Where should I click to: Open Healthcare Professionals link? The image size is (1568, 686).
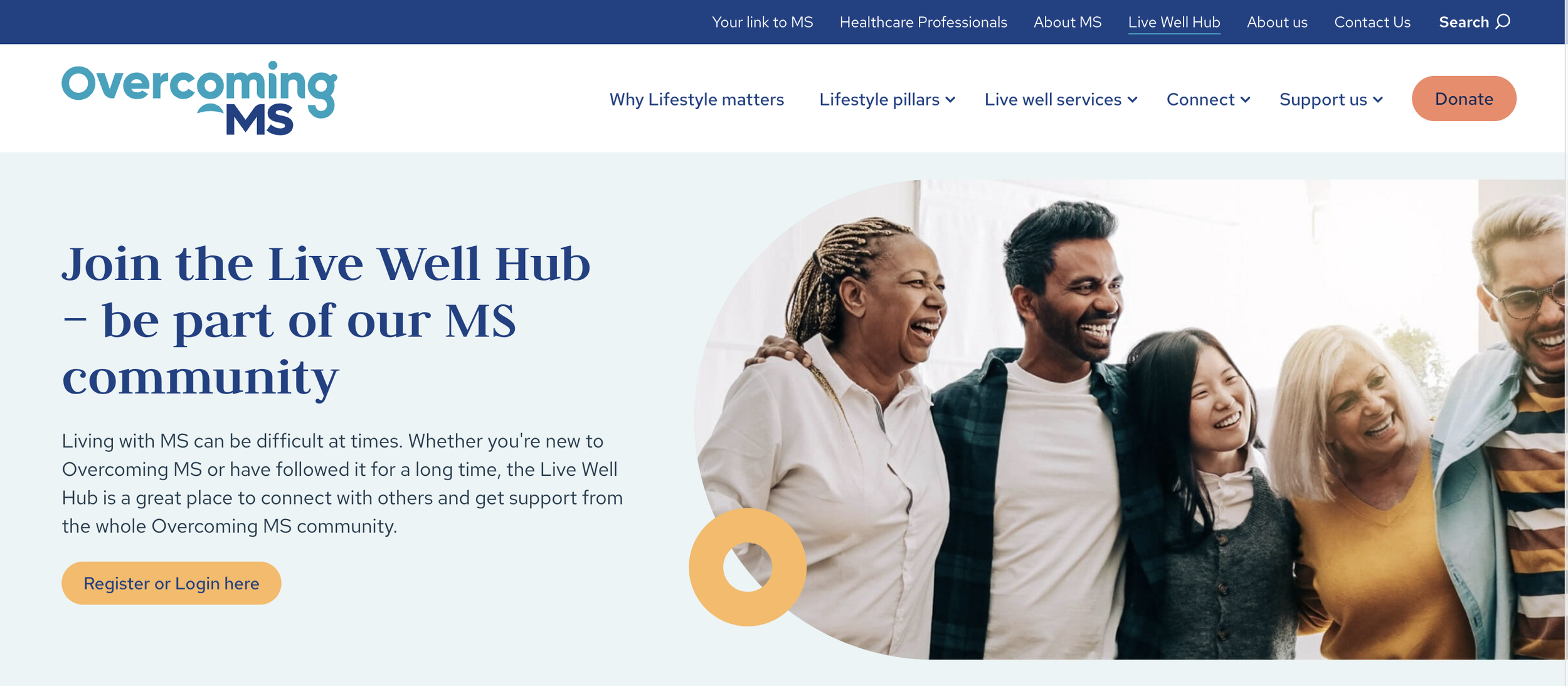(923, 22)
